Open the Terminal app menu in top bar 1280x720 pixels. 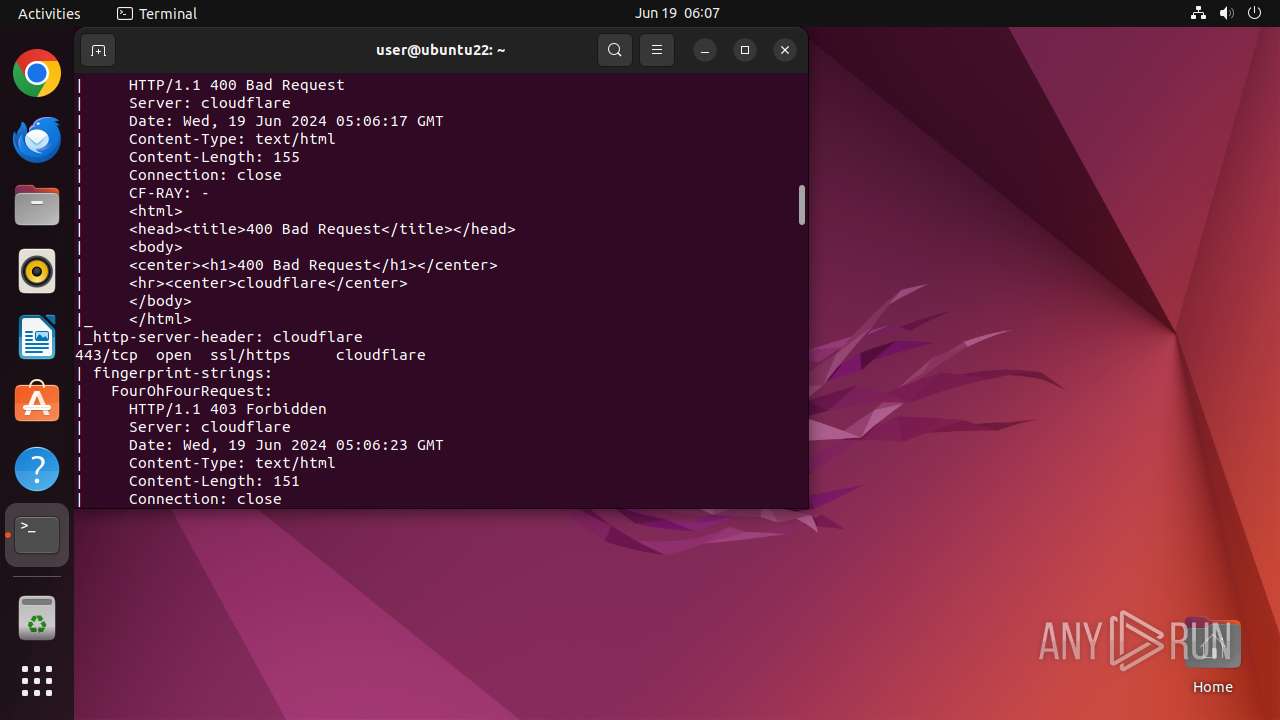pyautogui.click(x=157, y=13)
